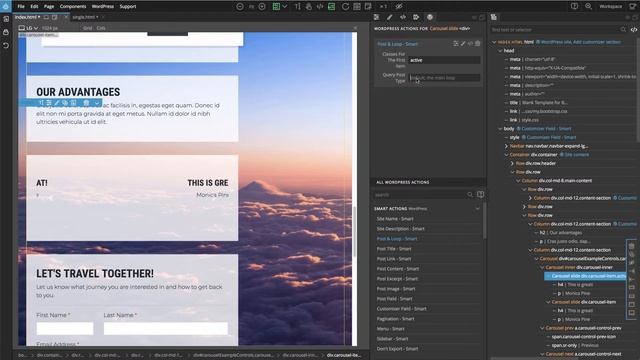Select the Carousel slide div.carousel-item.active row
The height and width of the screenshot is (360, 640).
(x=585, y=276)
